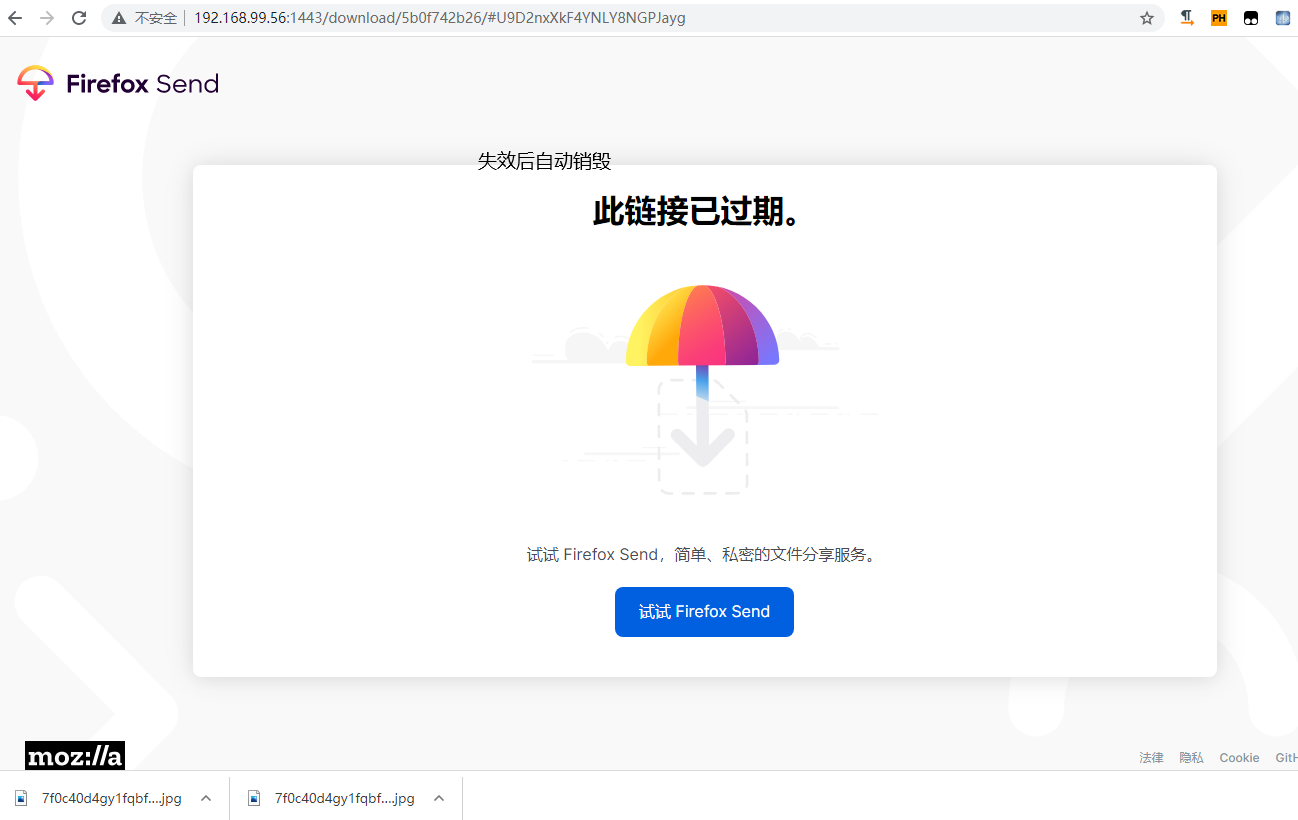Open the 隐私 privacy link
Image resolution: width=1298 pixels, height=820 pixels.
[1191, 757]
